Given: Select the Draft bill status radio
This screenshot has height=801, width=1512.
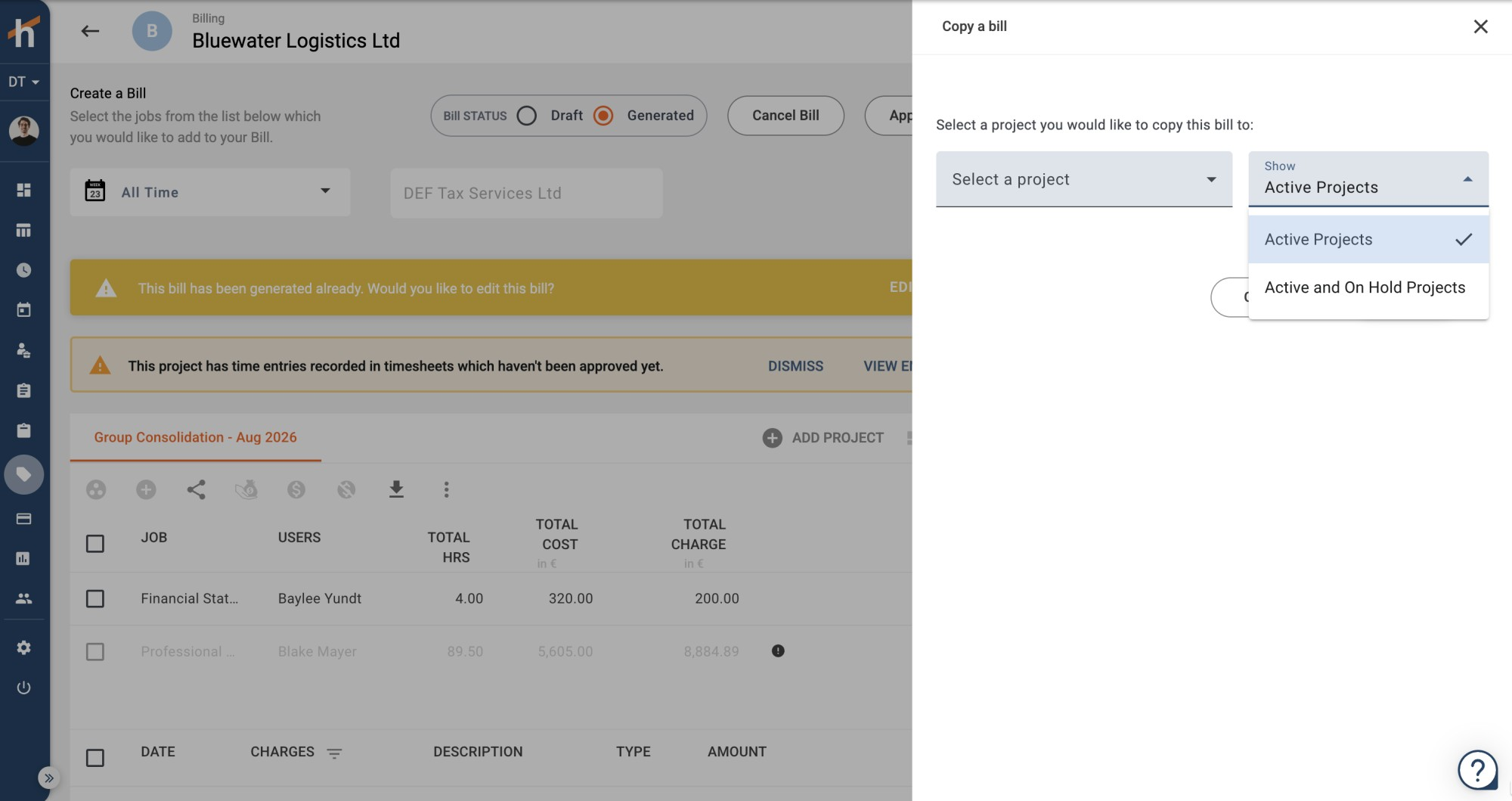Looking at the screenshot, I should (527, 116).
